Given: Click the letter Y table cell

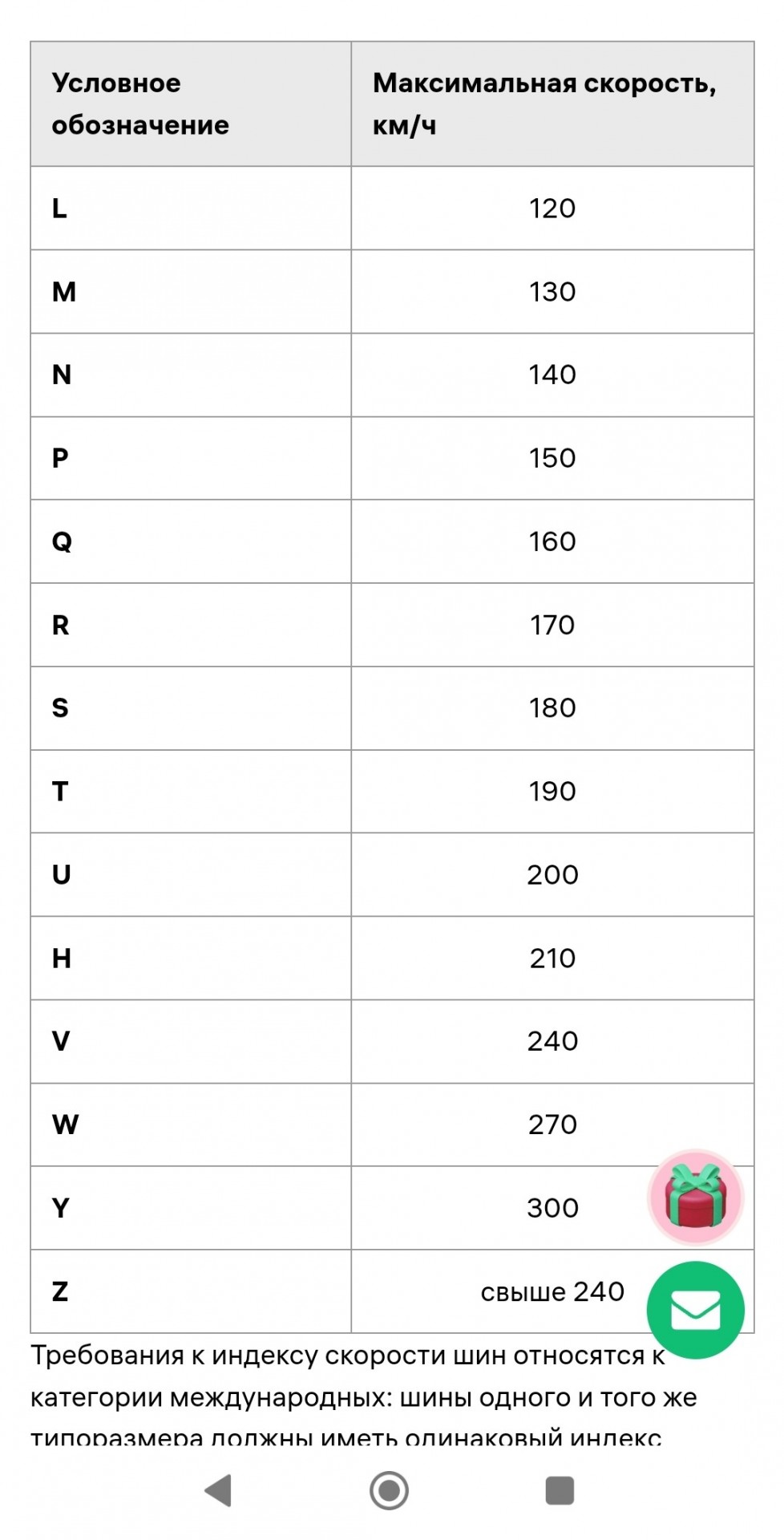Looking at the screenshot, I should (191, 1208).
